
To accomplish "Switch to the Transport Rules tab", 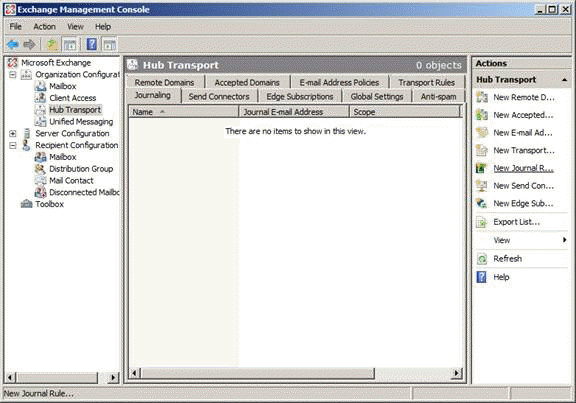I will pyautogui.click(x=427, y=82).
